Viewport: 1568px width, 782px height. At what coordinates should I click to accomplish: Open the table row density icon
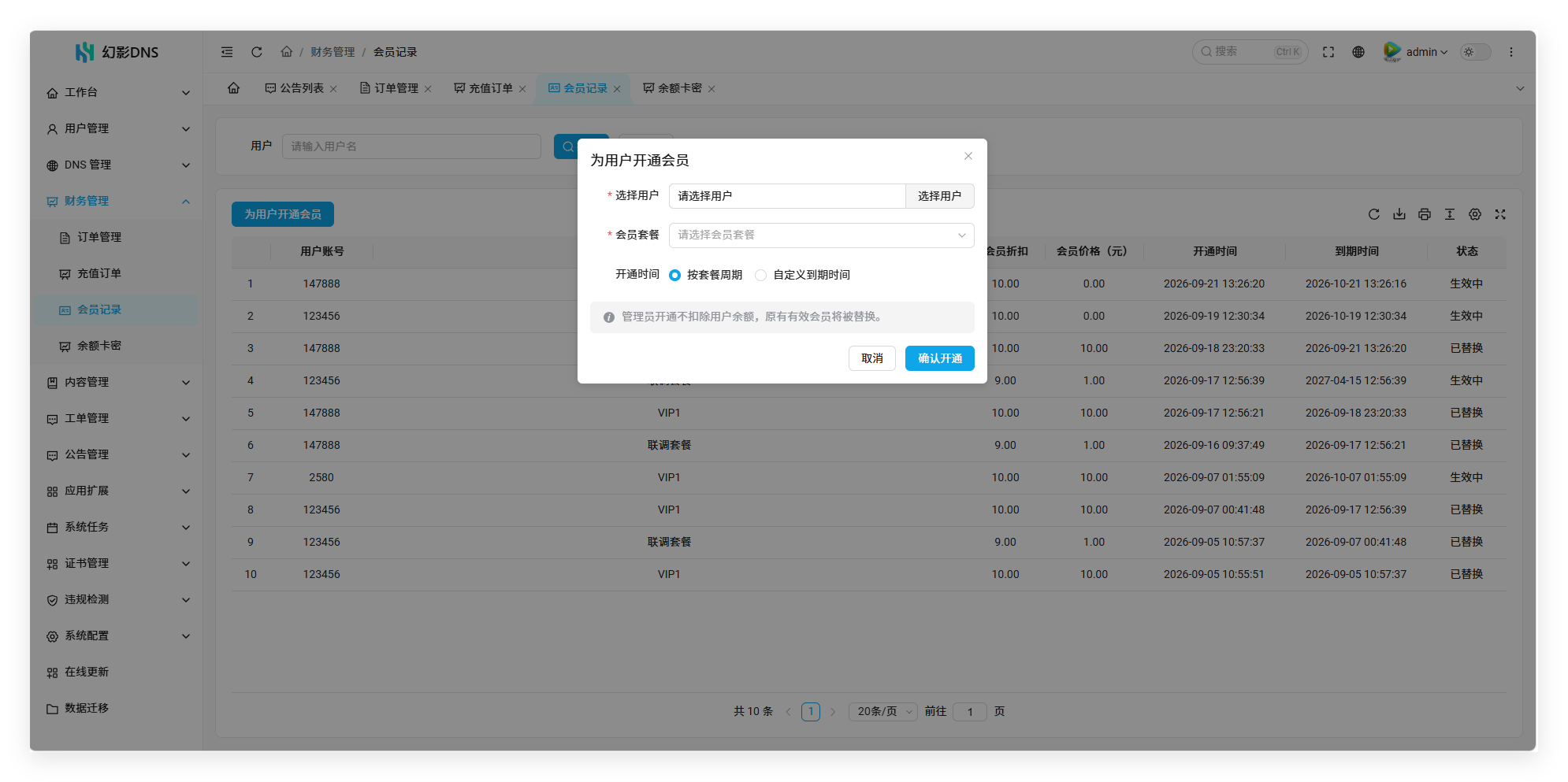pyautogui.click(x=1450, y=214)
